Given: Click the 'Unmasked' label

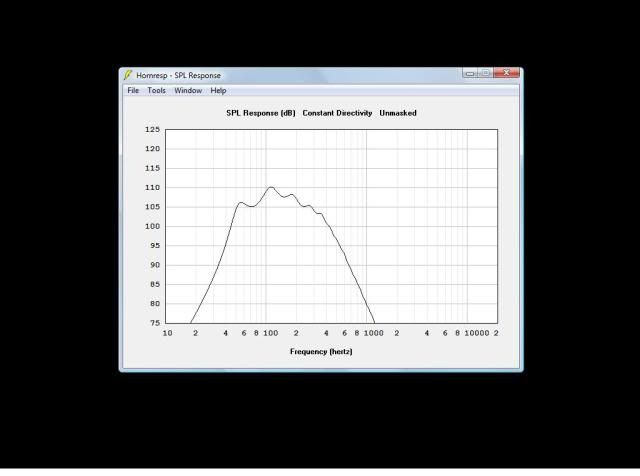Looking at the screenshot, I should pyautogui.click(x=398, y=113).
